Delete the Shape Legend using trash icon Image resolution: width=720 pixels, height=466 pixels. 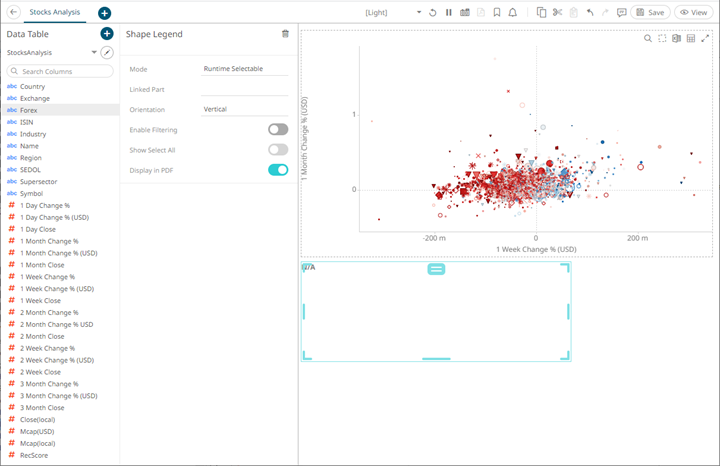[285, 34]
